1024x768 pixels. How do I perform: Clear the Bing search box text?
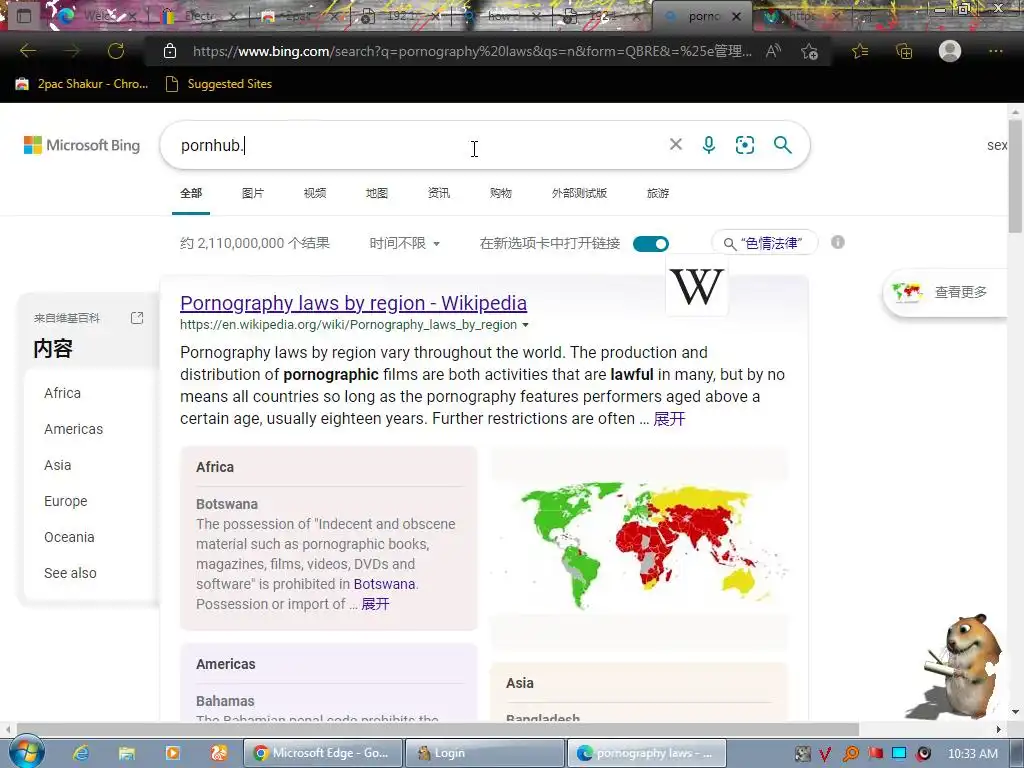pos(675,144)
